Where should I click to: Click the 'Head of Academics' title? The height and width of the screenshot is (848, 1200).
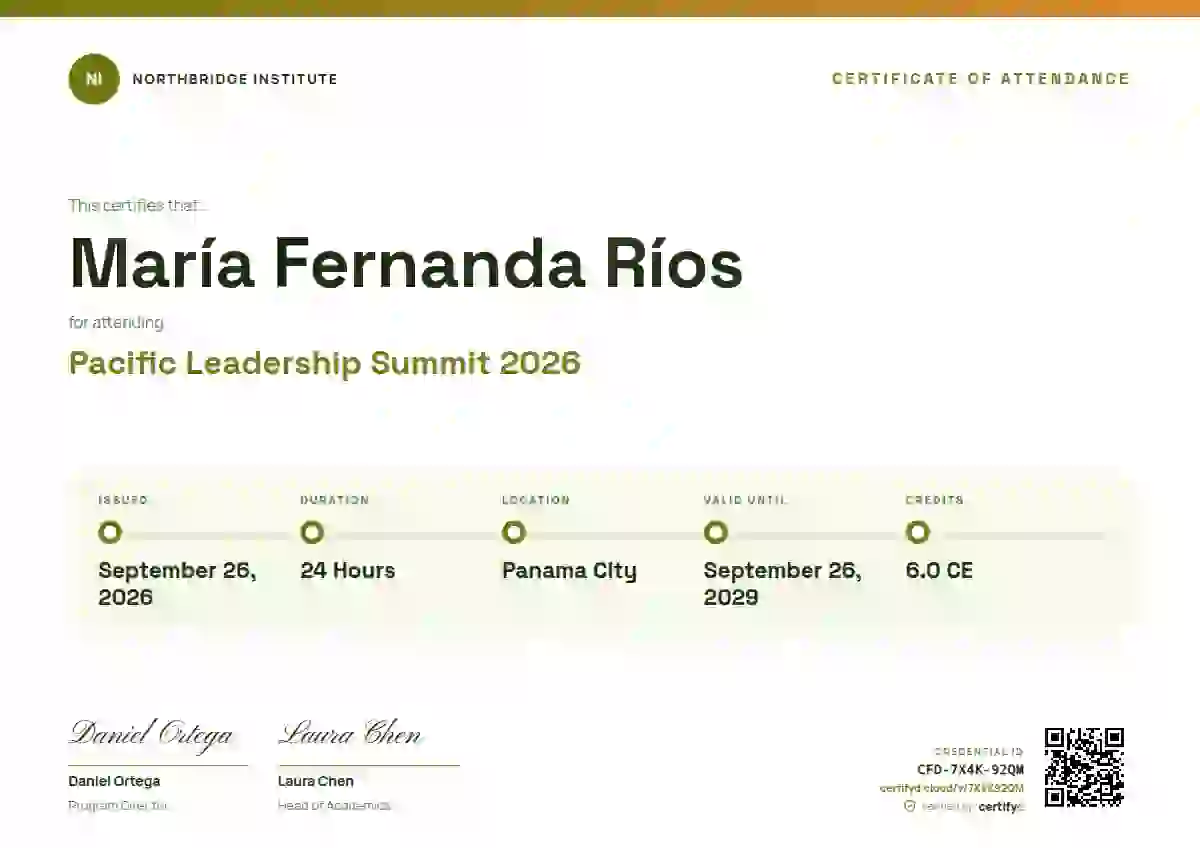tap(334, 805)
